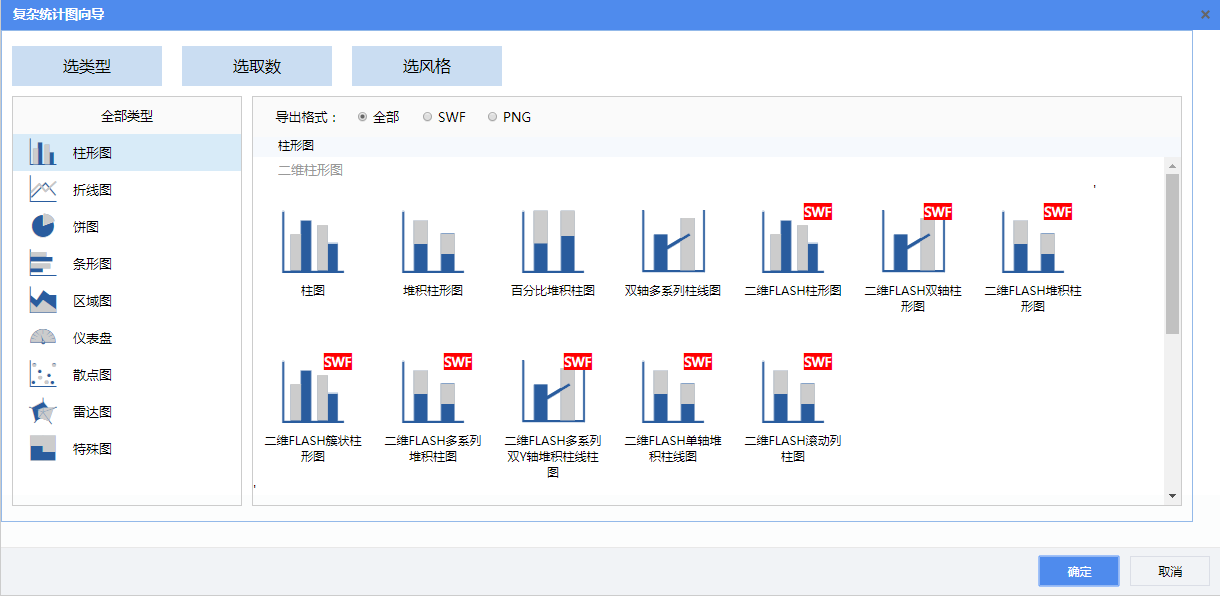Pick the 百分比堆积柱图 chart icon
1220x596 pixels.
[x=553, y=242]
